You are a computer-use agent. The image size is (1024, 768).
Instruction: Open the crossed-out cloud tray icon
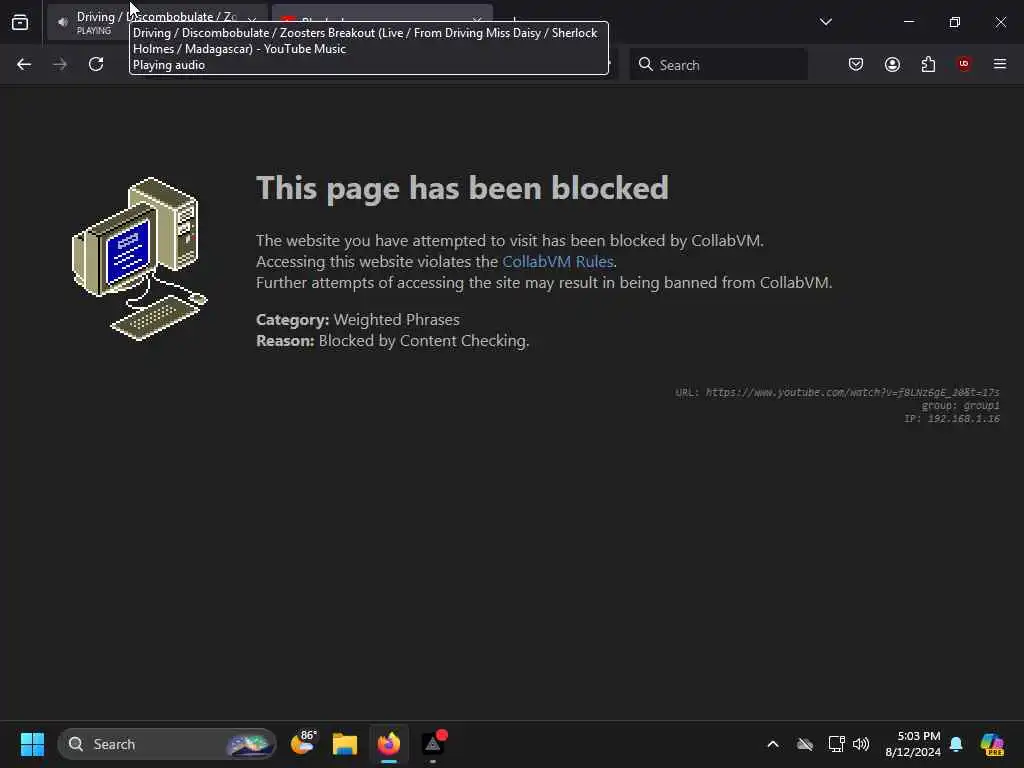[x=805, y=744]
